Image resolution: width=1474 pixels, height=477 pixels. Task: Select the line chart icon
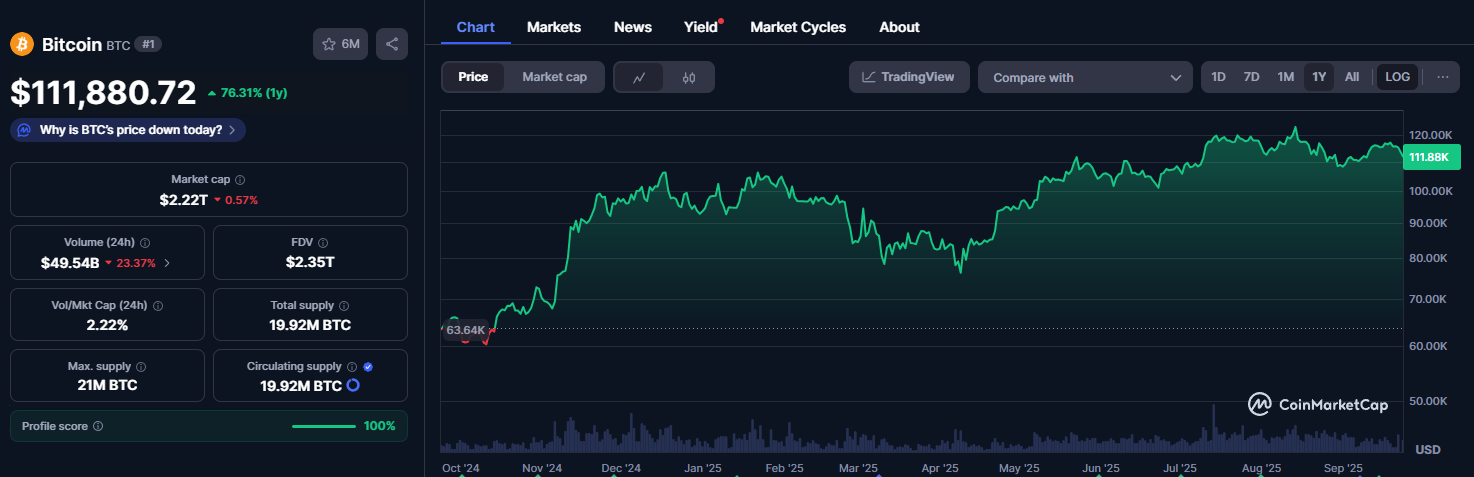(x=639, y=77)
